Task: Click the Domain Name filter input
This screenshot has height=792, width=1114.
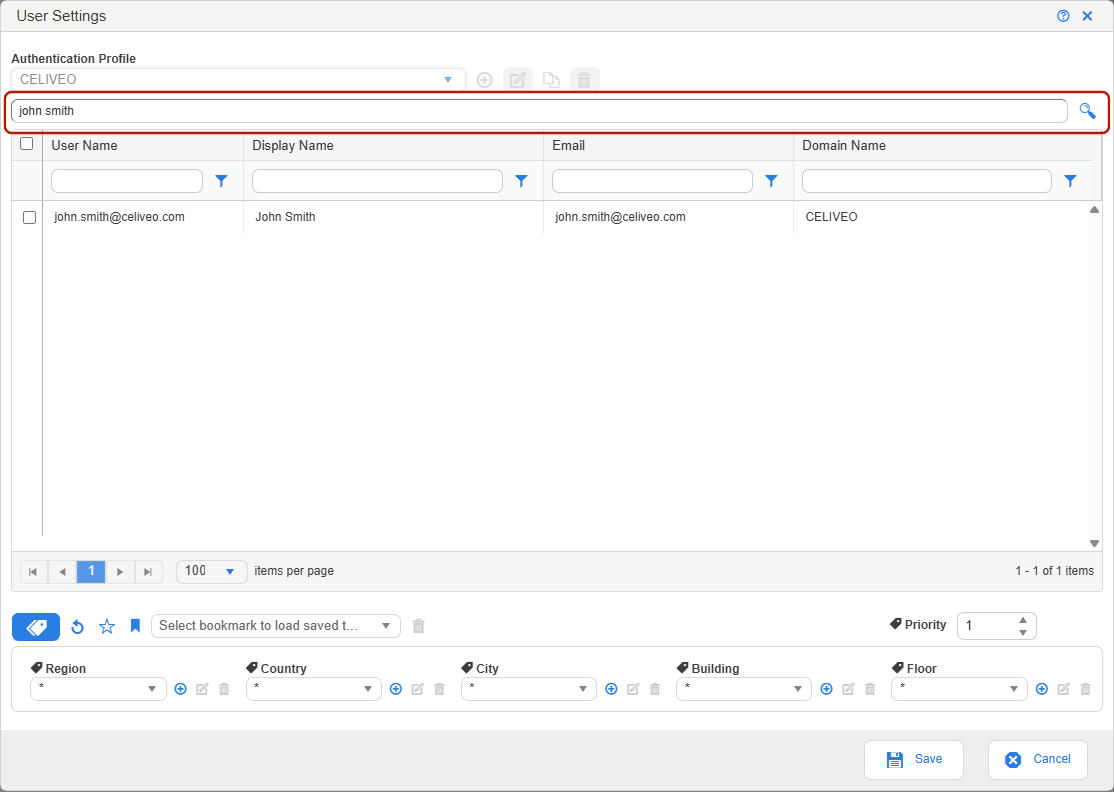Action: point(926,181)
